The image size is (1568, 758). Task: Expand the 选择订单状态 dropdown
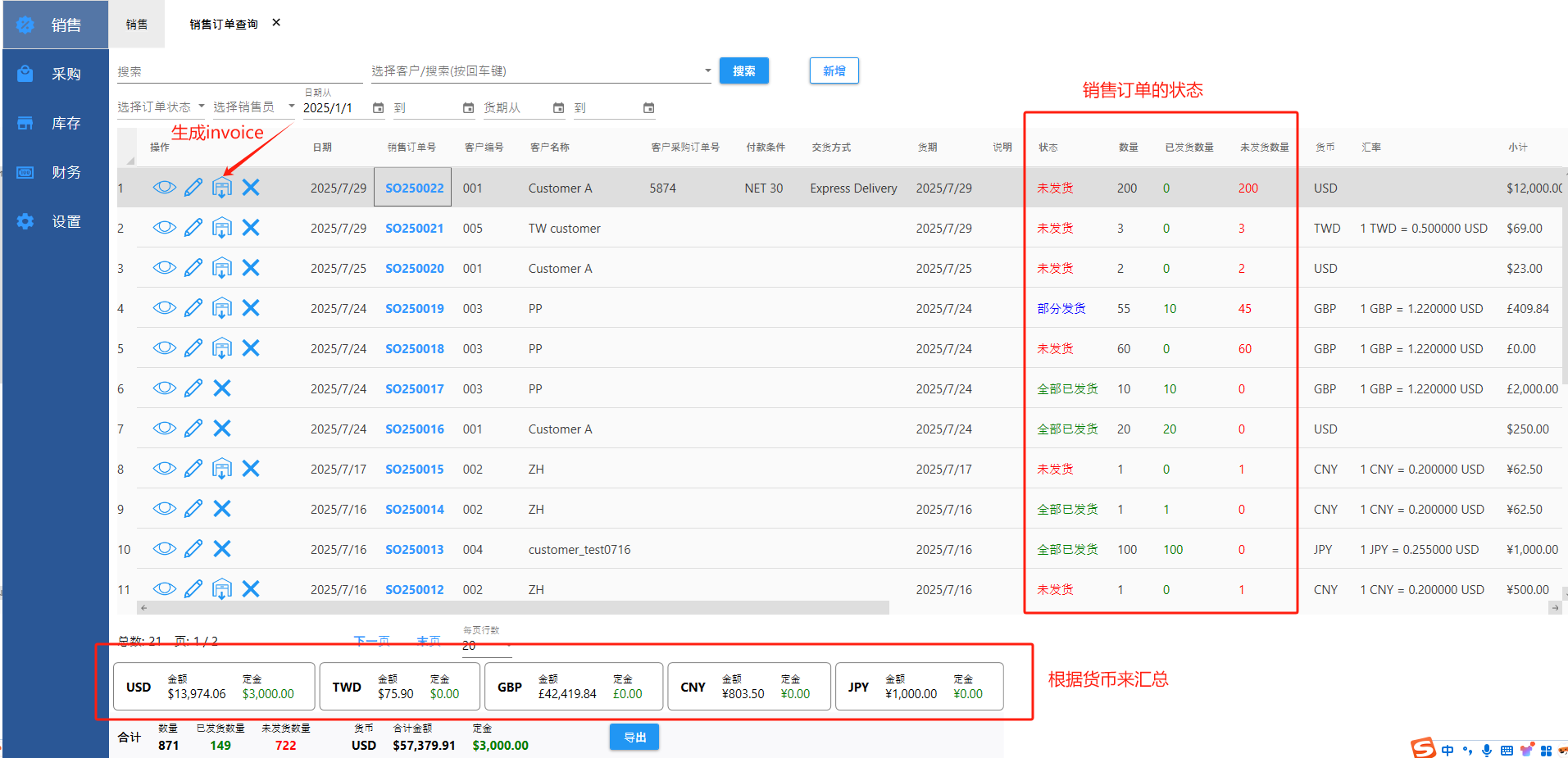[x=161, y=107]
